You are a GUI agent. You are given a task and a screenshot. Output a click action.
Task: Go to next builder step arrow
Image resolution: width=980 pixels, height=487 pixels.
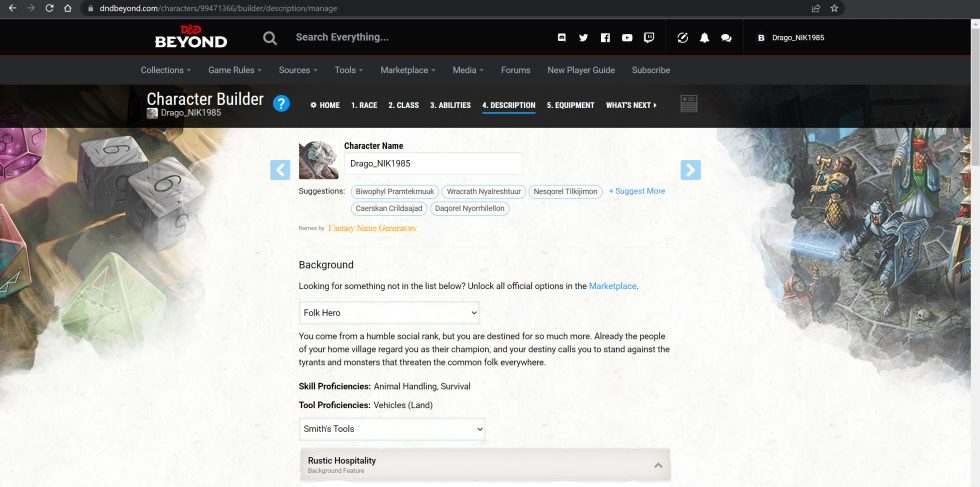[691, 169]
